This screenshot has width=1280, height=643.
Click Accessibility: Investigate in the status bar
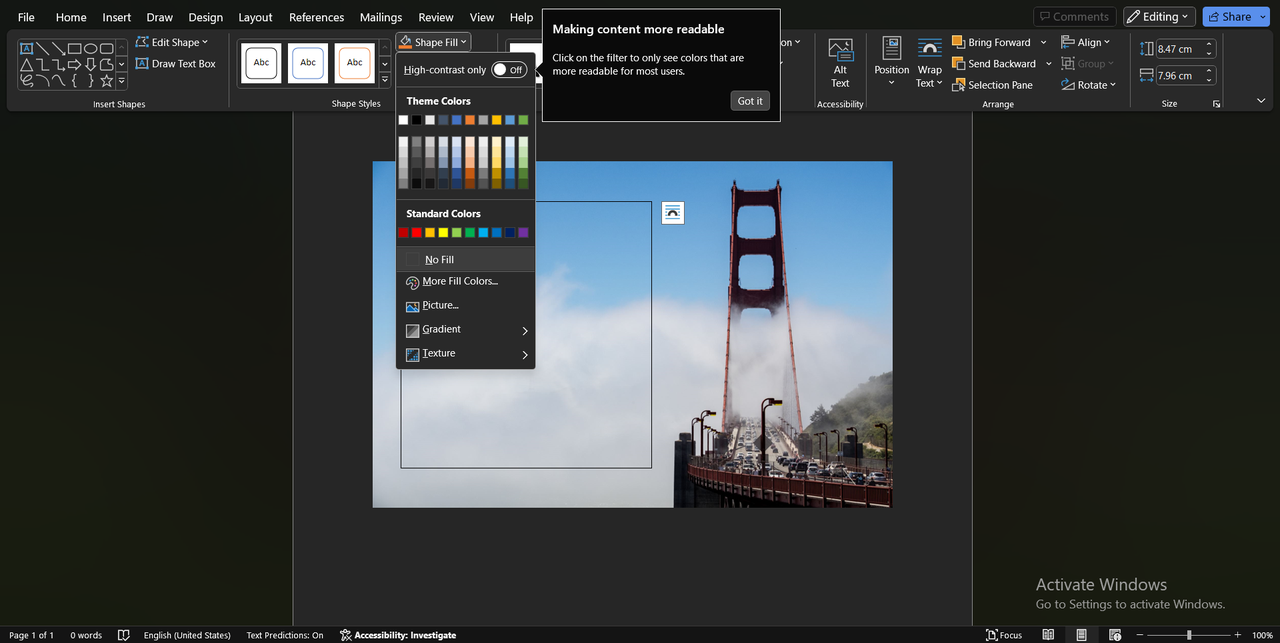[397, 635]
